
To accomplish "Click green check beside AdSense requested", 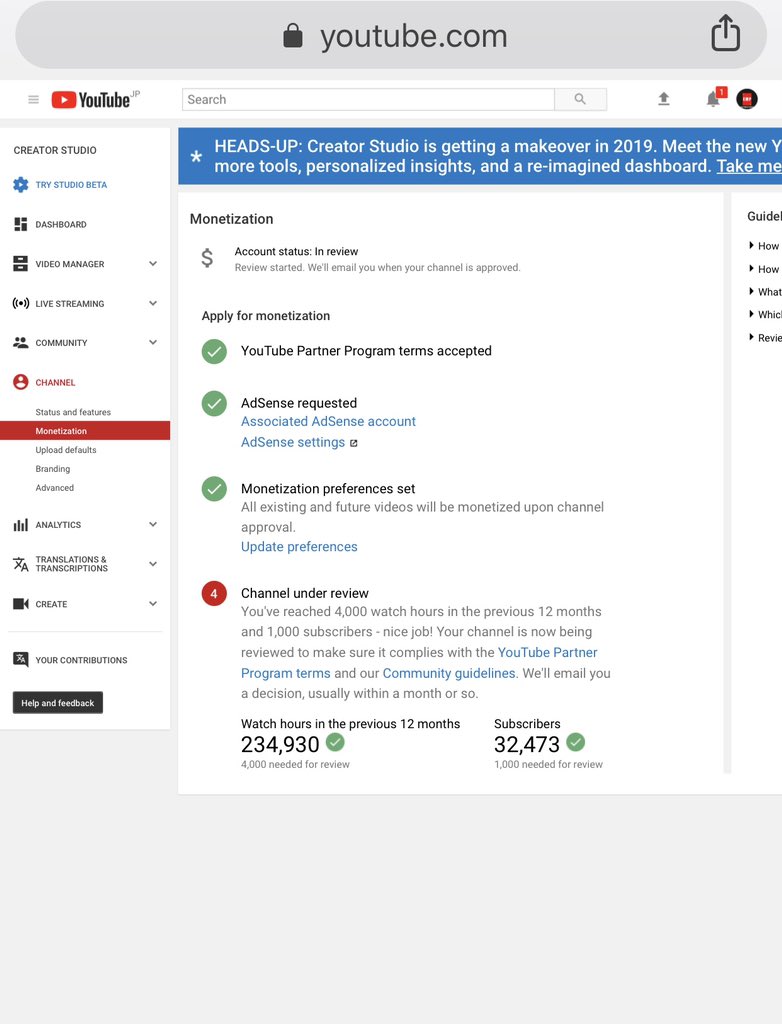I will click(214, 404).
